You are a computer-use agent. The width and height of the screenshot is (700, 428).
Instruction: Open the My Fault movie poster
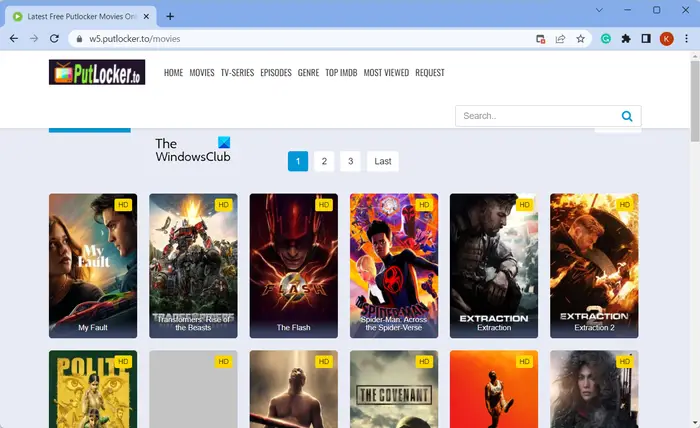pos(93,266)
